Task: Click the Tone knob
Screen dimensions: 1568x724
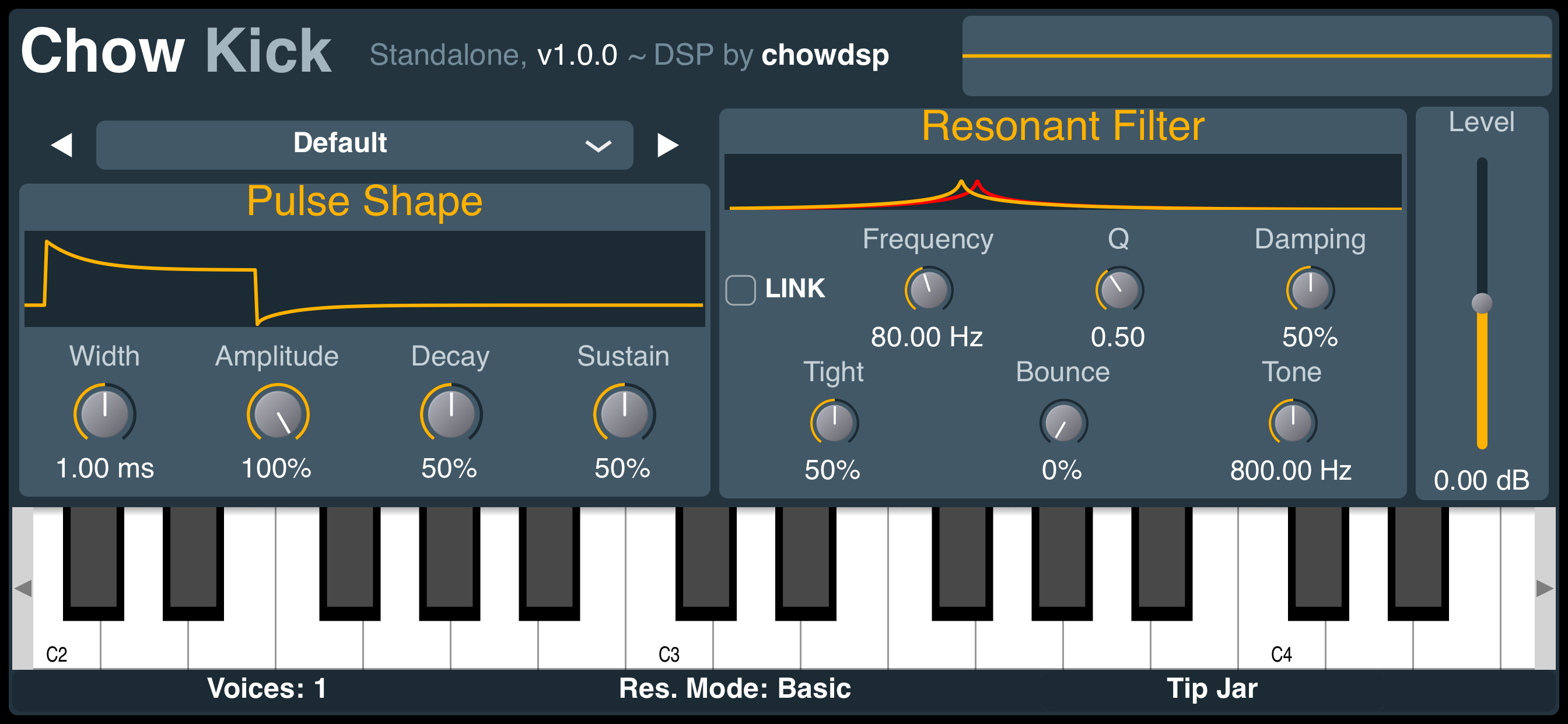Action: coord(1292,423)
